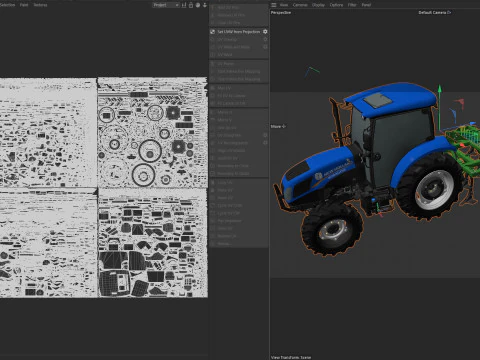This screenshot has height=360, width=480.
Task: Click the upper-left UV tile
Action: click(48, 133)
